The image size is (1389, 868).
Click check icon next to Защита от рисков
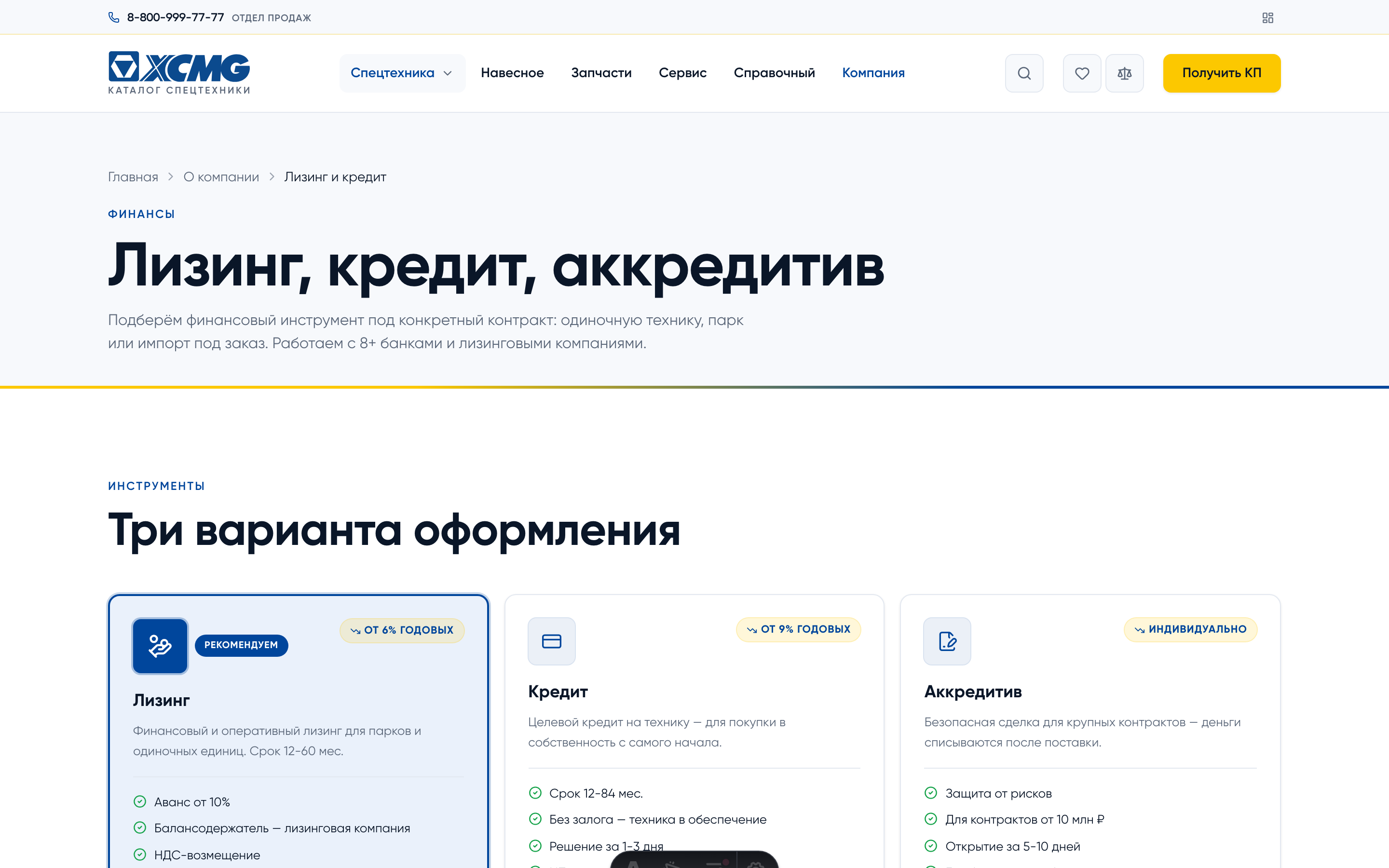[931, 793]
